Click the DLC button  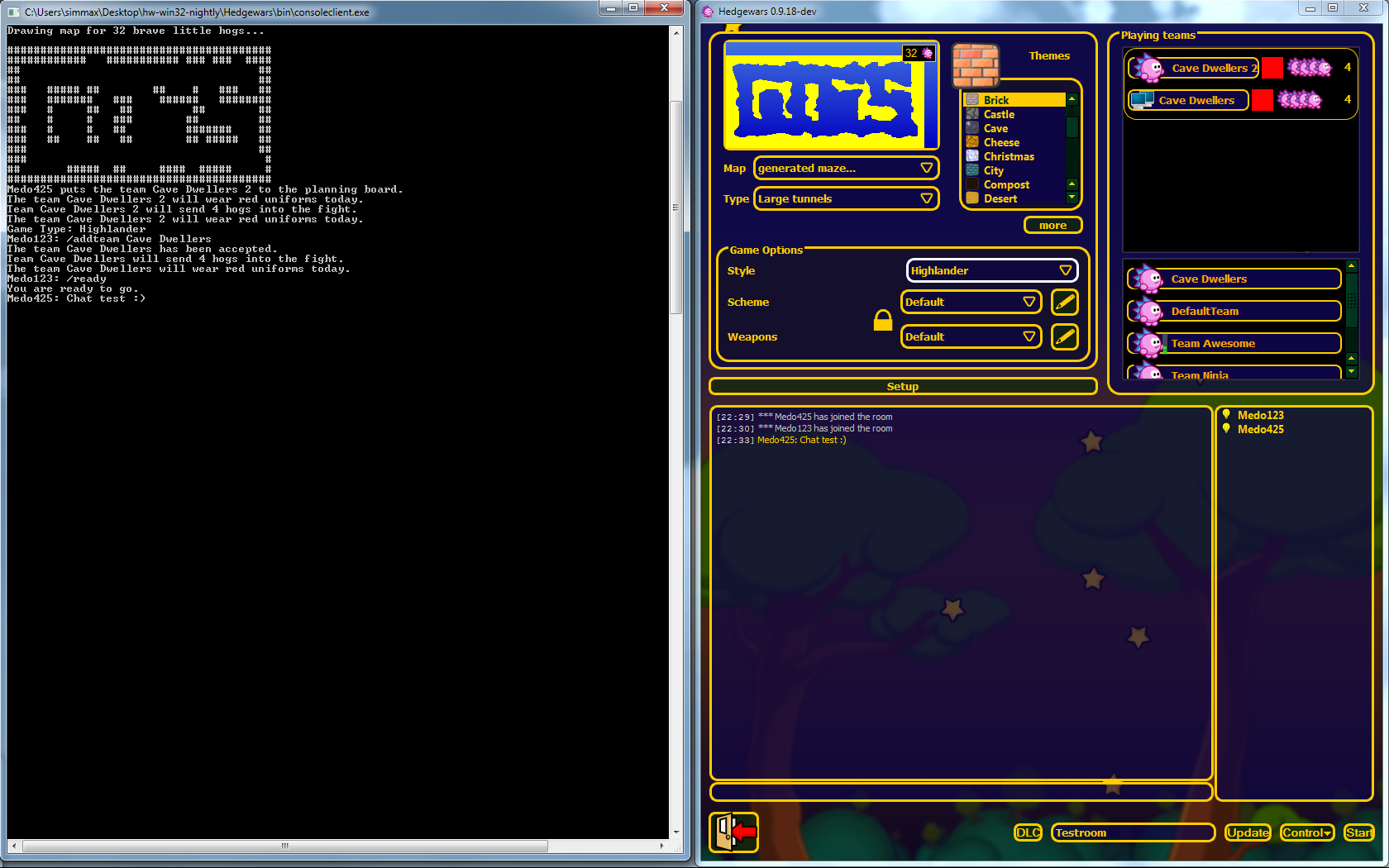[x=1028, y=832]
